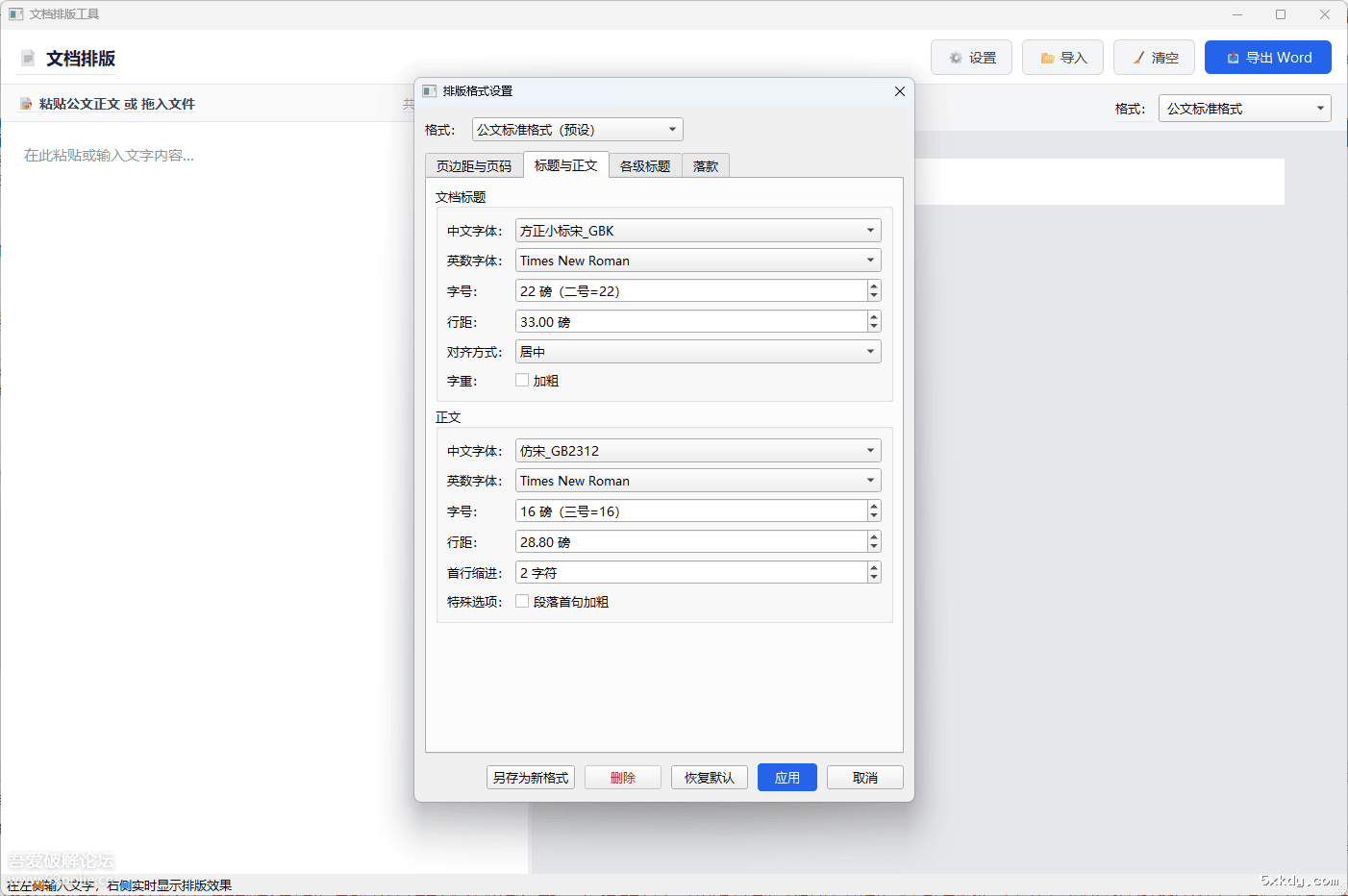Viewport: 1348px width, 896px height.
Task: Open the main window 格式 dropdown
Action: point(1244,109)
